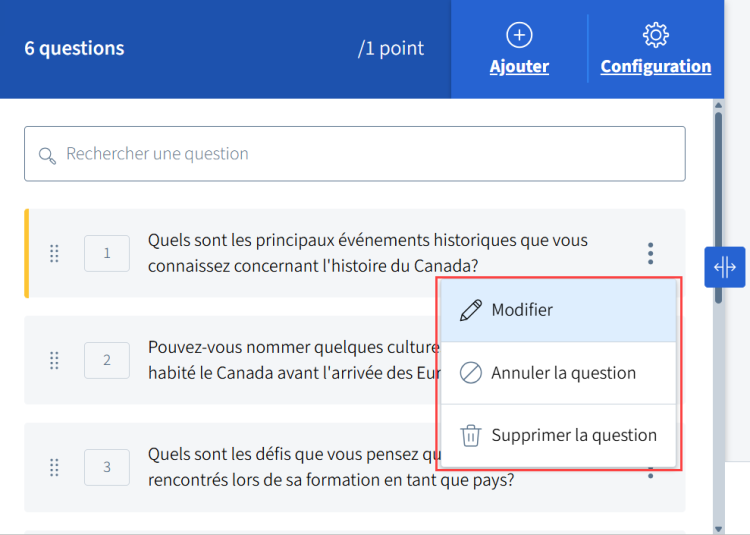Select the question 1 number box
750x535 pixels.
pos(107,254)
